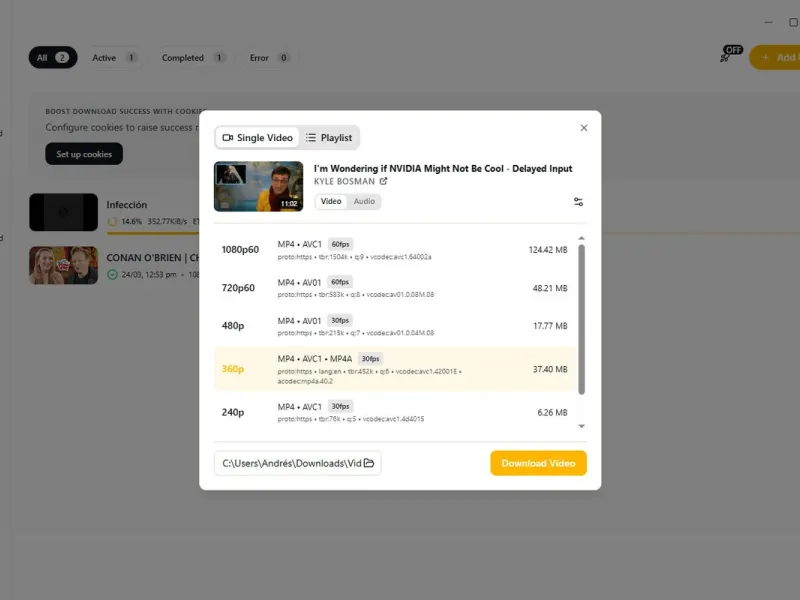800x600 pixels.
Task: Click the 124.42 MB file size
Action: [x=548, y=250]
